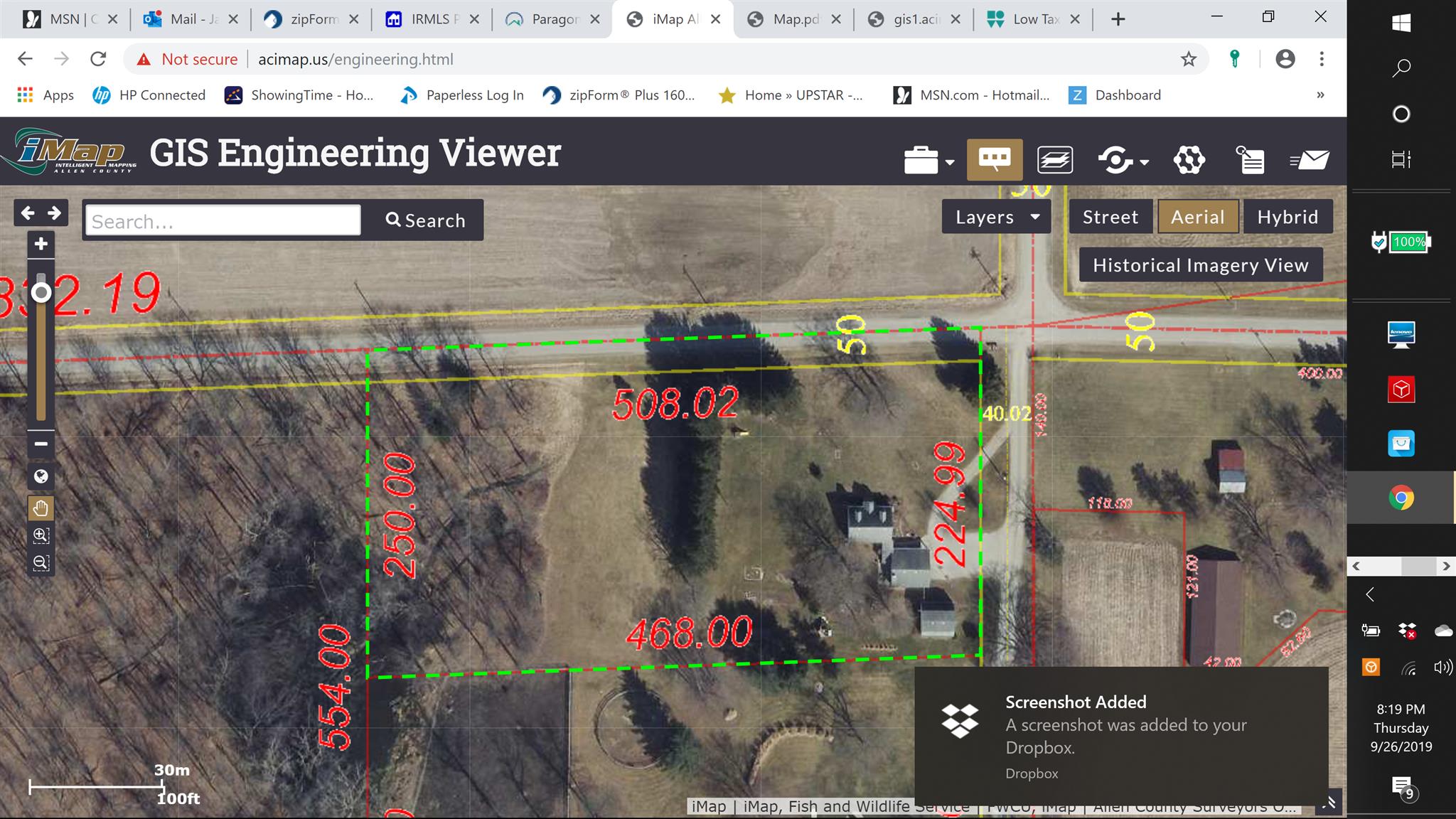Zoom in with the plus button
The height and width of the screenshot is (819, 1456).
(41, 244)
